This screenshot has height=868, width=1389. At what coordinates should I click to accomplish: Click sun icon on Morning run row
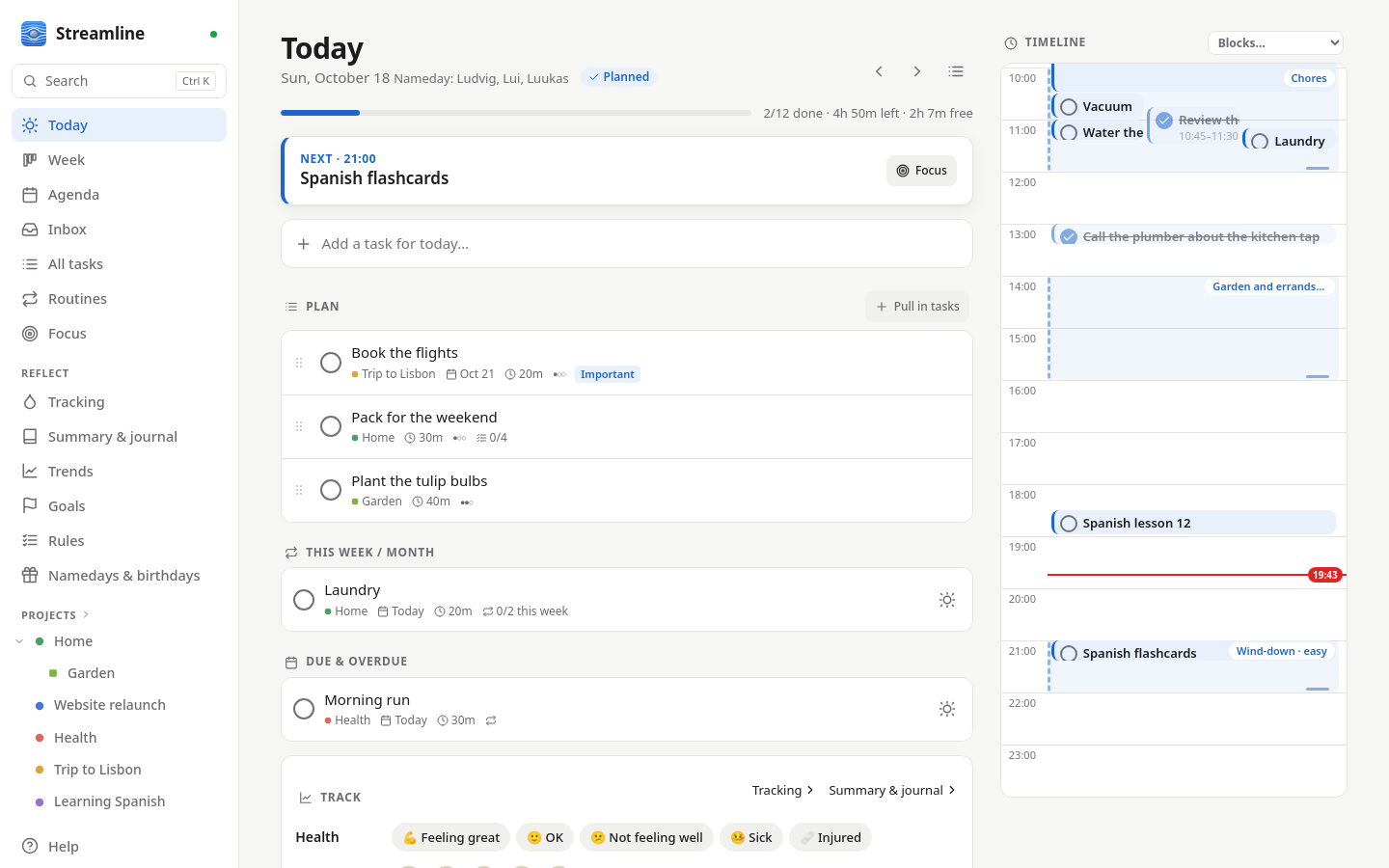tap(947, 709)
